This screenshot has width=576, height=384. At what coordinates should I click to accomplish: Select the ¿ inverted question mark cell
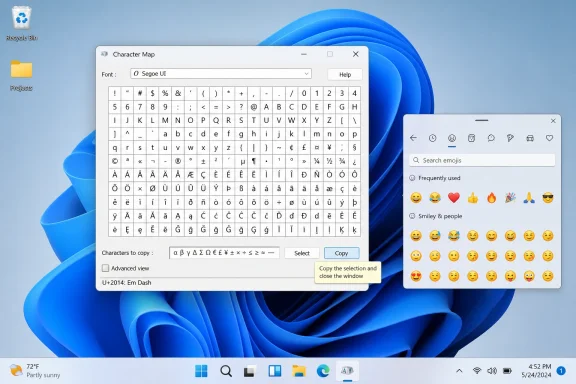click(354, 161)
